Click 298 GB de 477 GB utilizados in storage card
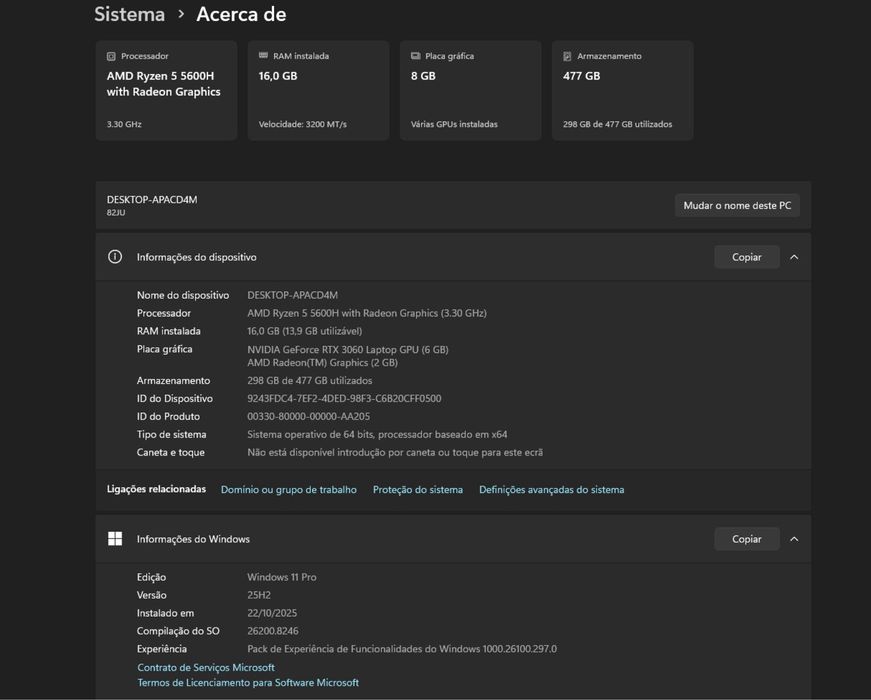This screenshot has width=871, height=700. pos(618,124)
